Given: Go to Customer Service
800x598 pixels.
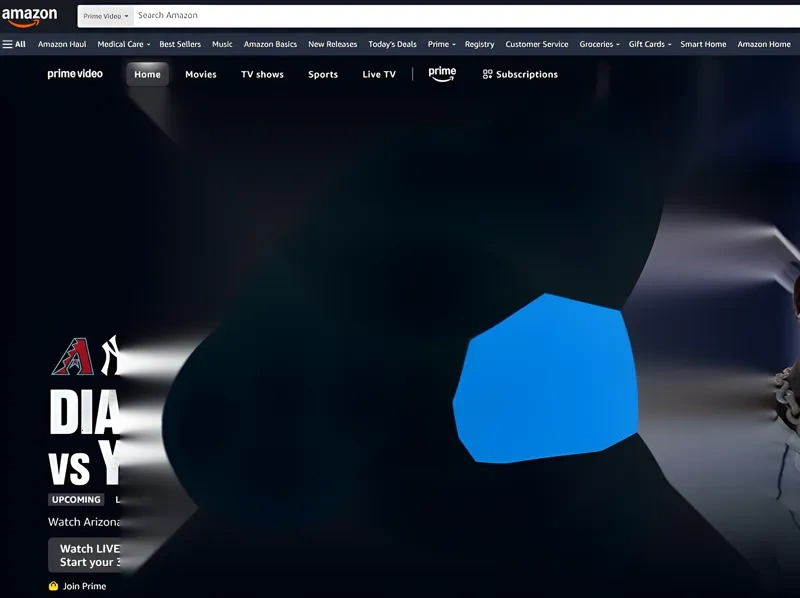Looking at the screenshot, I should click(537, 44).
